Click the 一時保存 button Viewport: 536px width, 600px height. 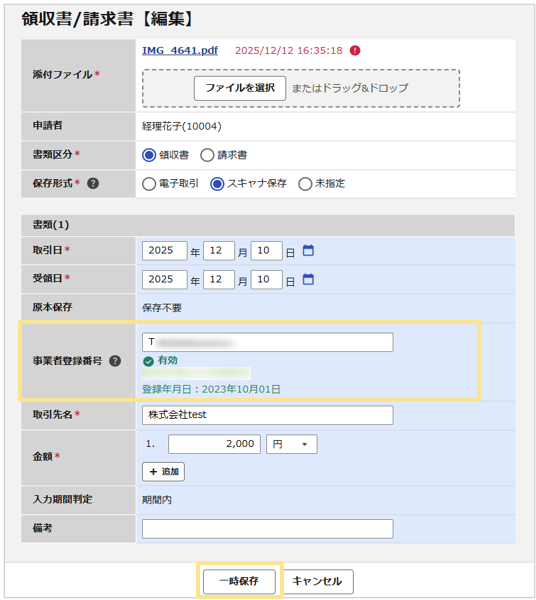point(239,582)
